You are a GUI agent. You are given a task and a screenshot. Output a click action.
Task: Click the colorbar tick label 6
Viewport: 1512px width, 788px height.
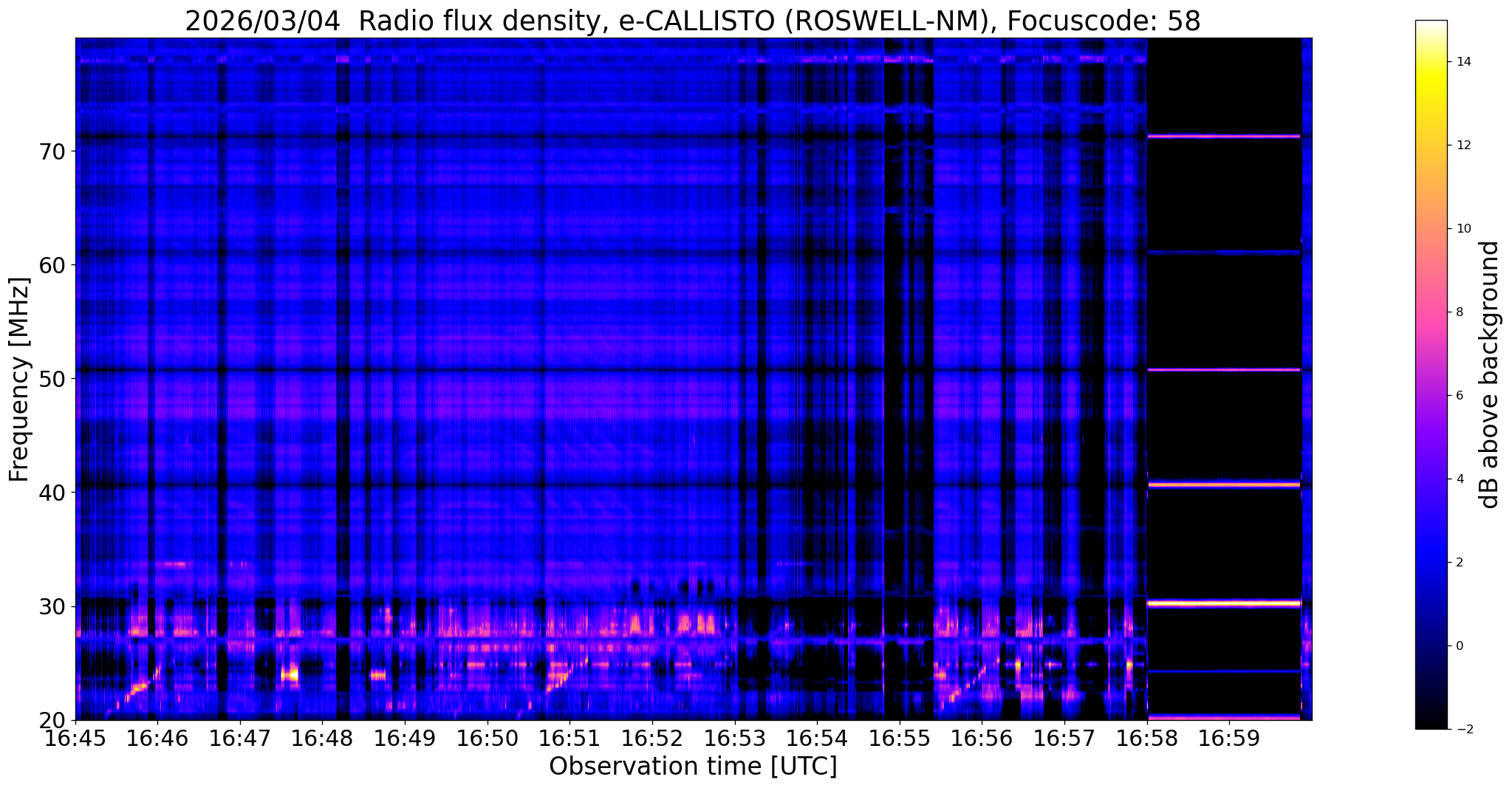click(1459, 395)
